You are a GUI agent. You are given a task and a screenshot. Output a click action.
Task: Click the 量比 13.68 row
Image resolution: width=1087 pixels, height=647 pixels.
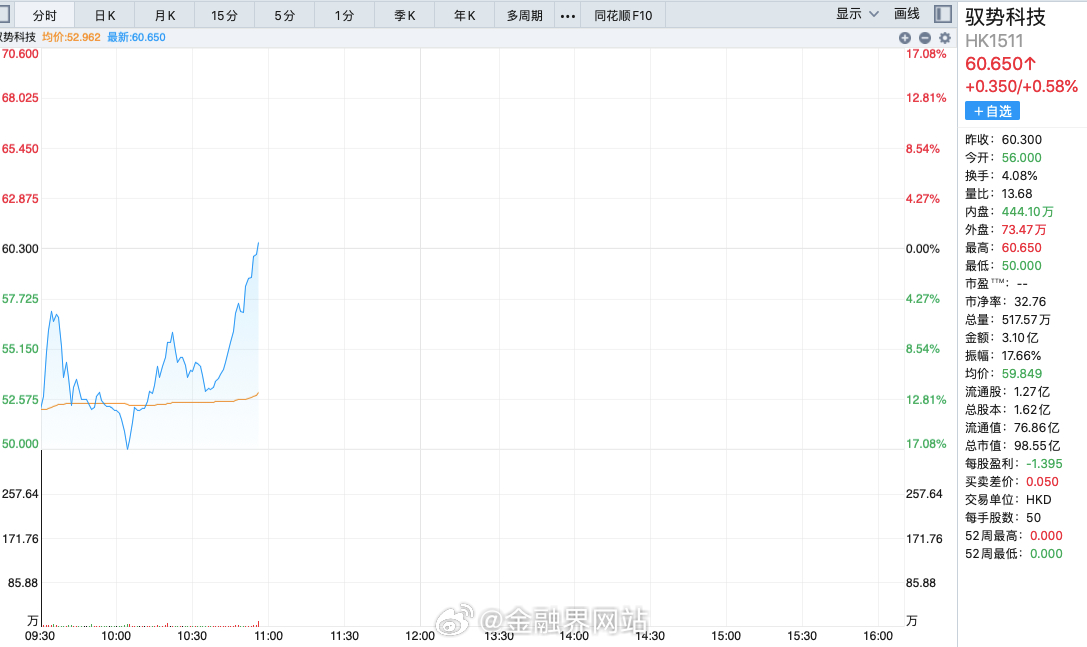[998, 193]
